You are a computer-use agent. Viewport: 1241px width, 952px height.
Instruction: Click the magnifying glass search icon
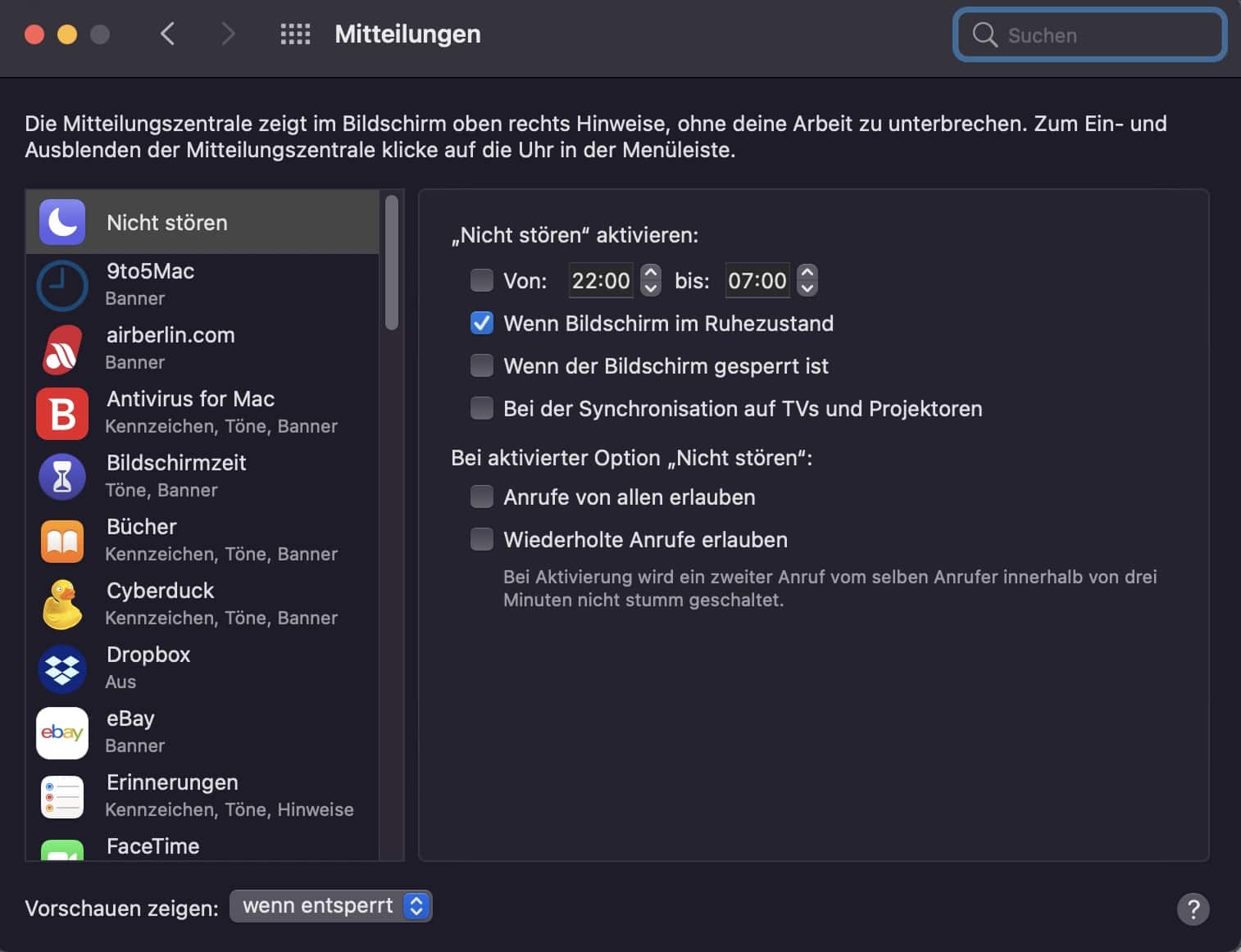[x=984, y=34]
